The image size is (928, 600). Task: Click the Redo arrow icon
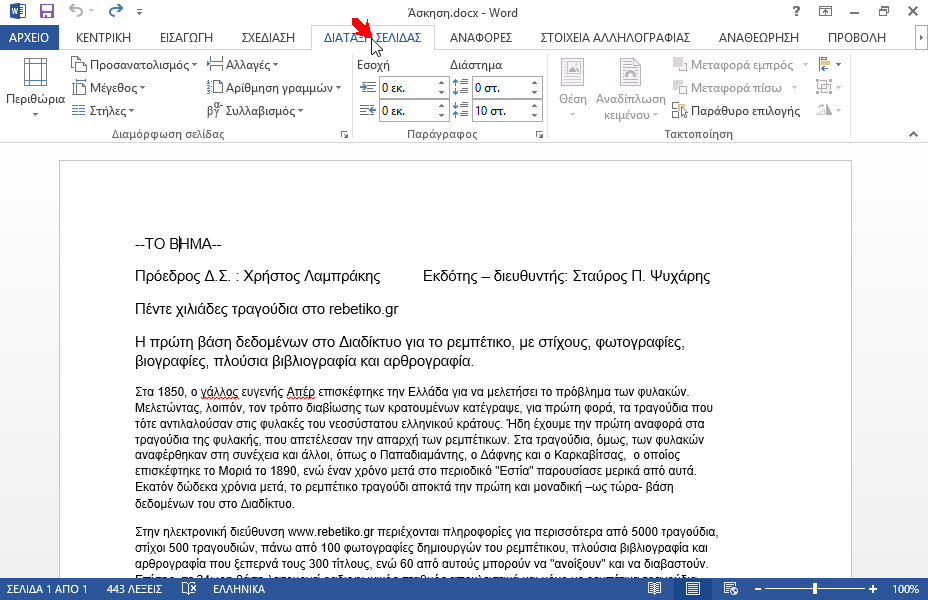pos(116,11)
